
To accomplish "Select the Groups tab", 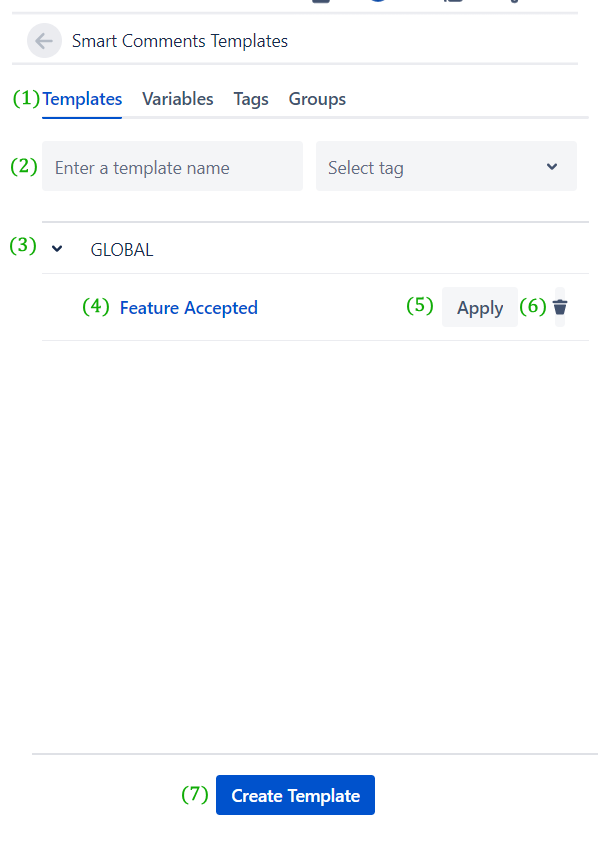I will pos(317,99).
